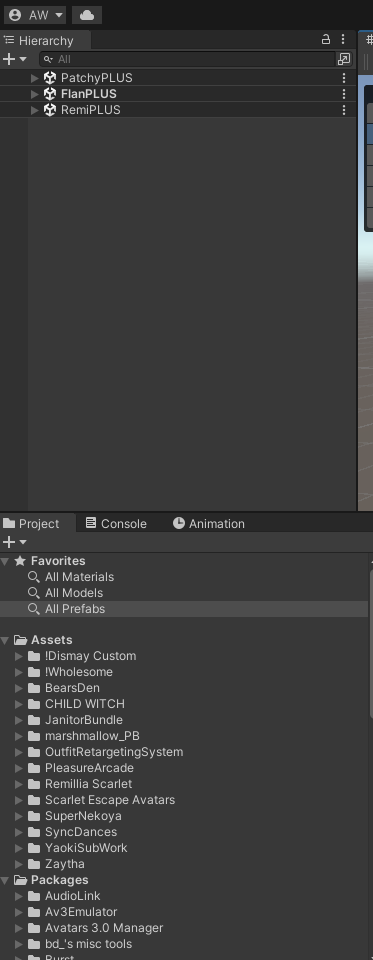373x960 pixels.
Task: Expand the RemiPLUS scene arrow
Action: (35, 110)
